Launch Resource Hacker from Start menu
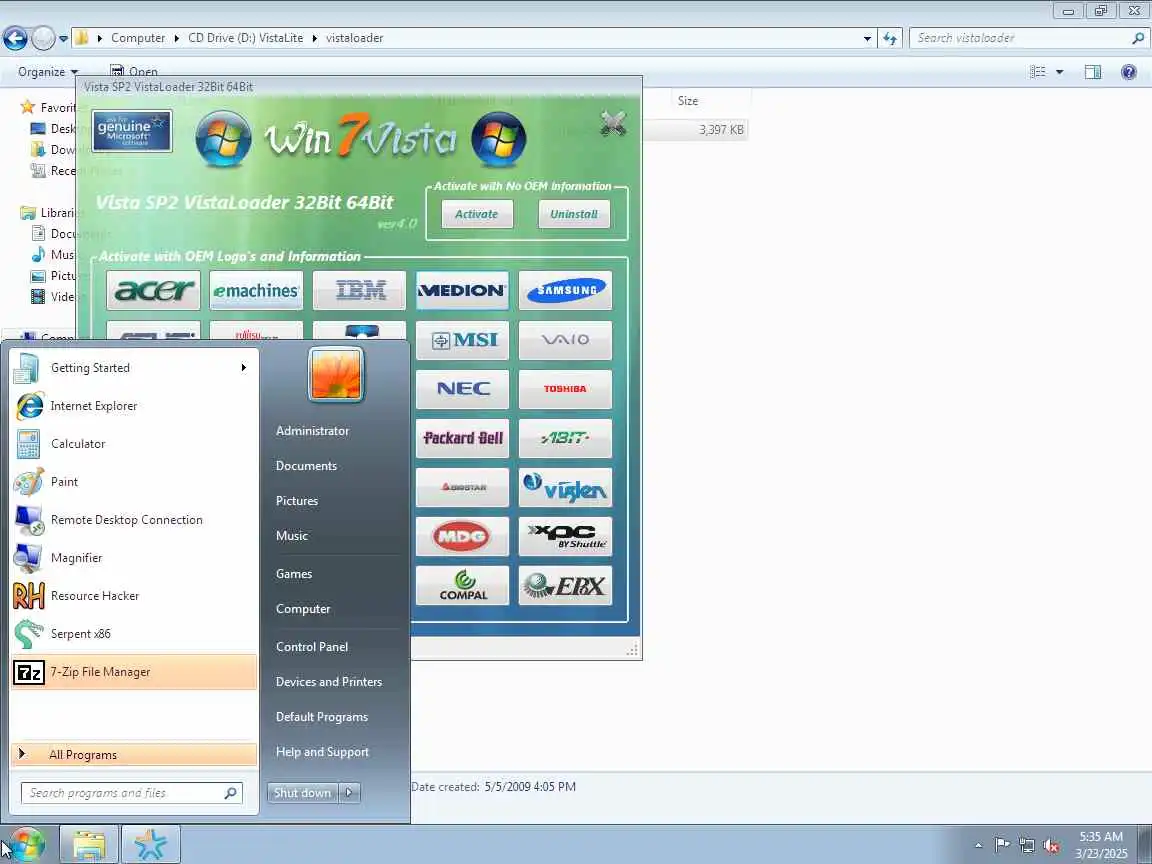 click(134, 596)
